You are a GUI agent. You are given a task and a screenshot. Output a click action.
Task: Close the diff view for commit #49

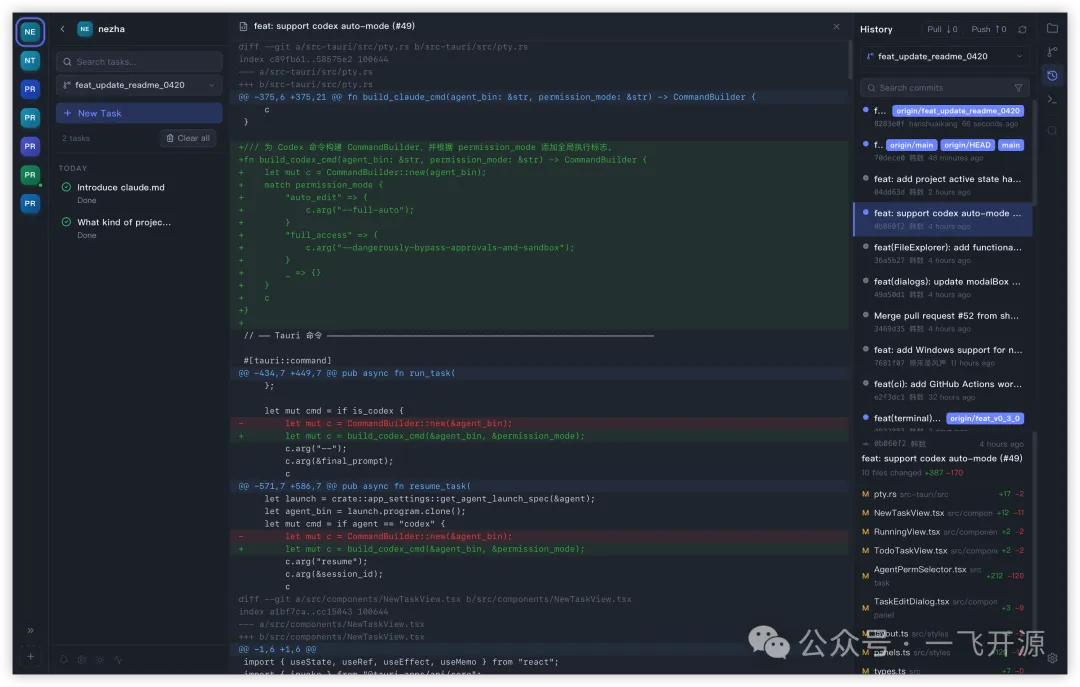pos(836,26)
